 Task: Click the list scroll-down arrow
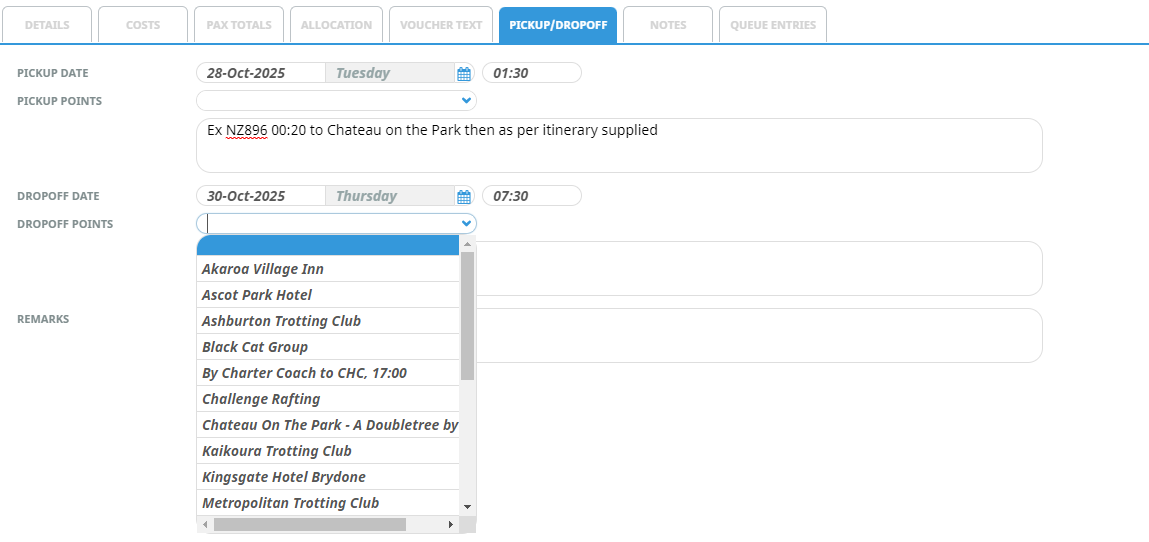coord(468,506)
